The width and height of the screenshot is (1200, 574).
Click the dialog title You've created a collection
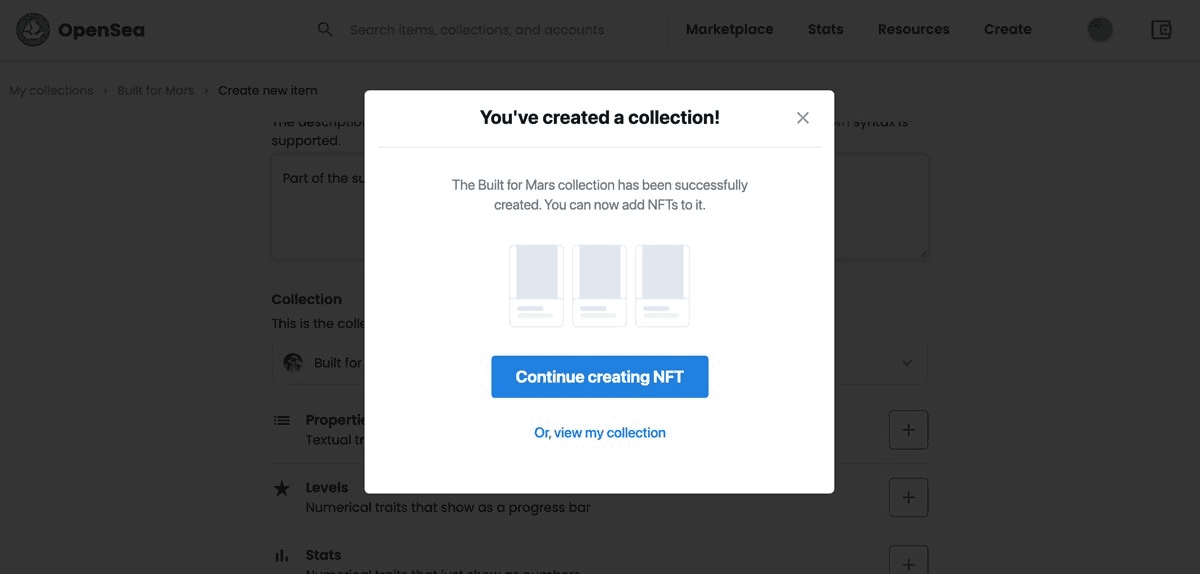tap(599, 118)
